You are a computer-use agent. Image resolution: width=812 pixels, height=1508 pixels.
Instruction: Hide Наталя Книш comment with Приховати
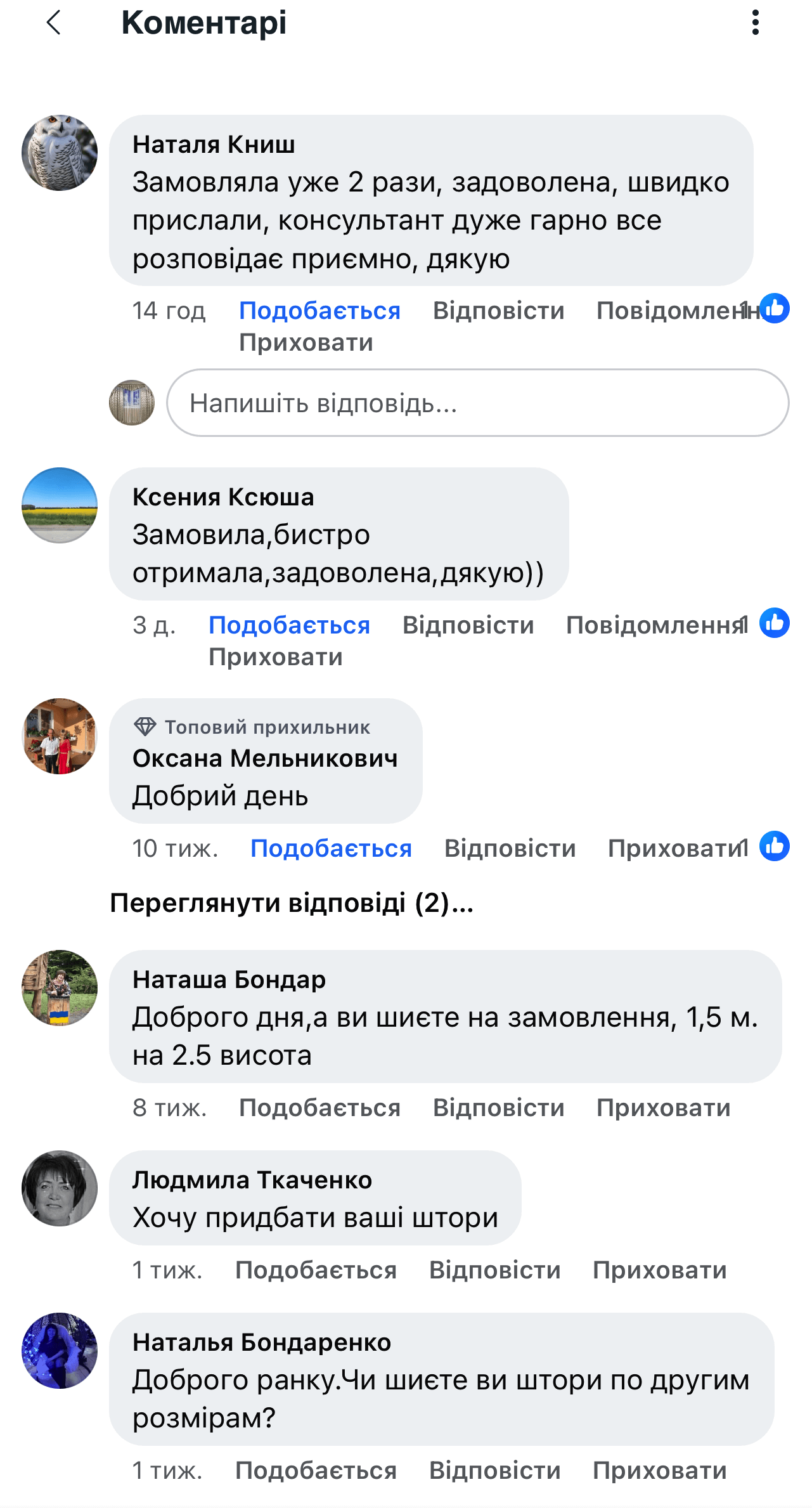coord(306,342)
